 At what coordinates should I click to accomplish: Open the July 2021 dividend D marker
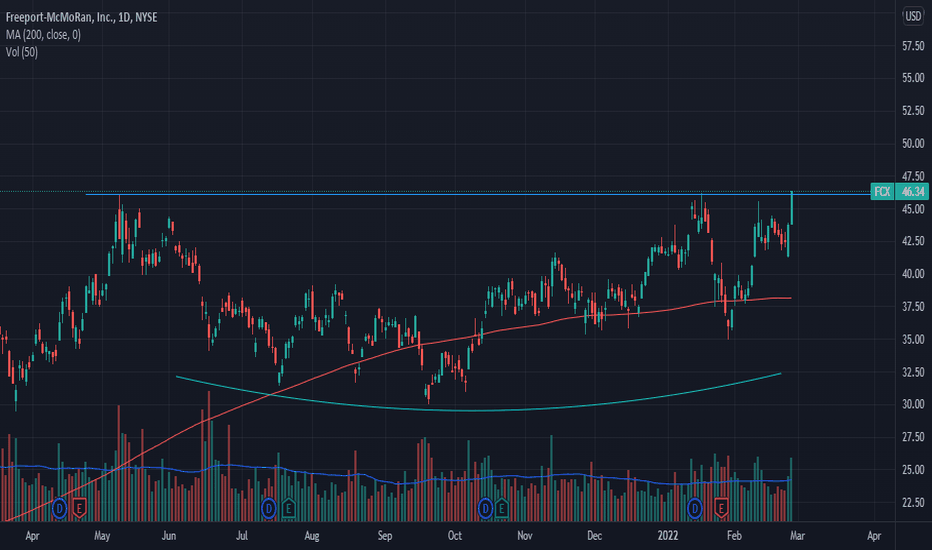269,508
